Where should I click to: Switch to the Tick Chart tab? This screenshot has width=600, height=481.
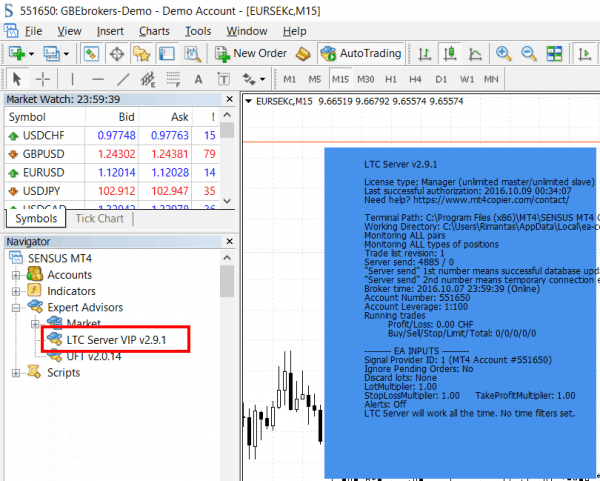coord(99,218)
